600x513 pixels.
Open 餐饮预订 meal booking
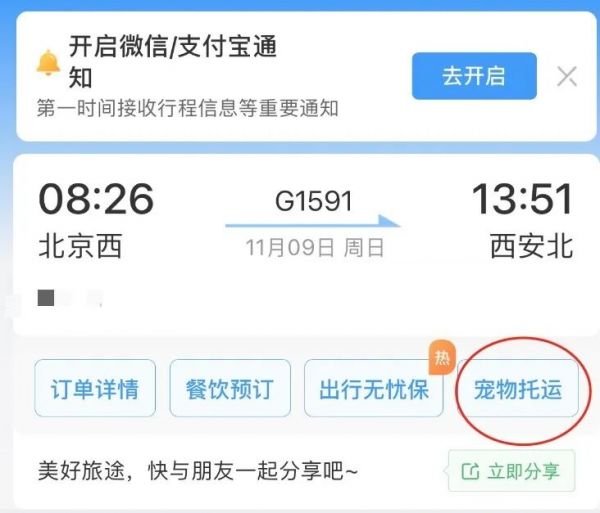click(x=230, y=388)
